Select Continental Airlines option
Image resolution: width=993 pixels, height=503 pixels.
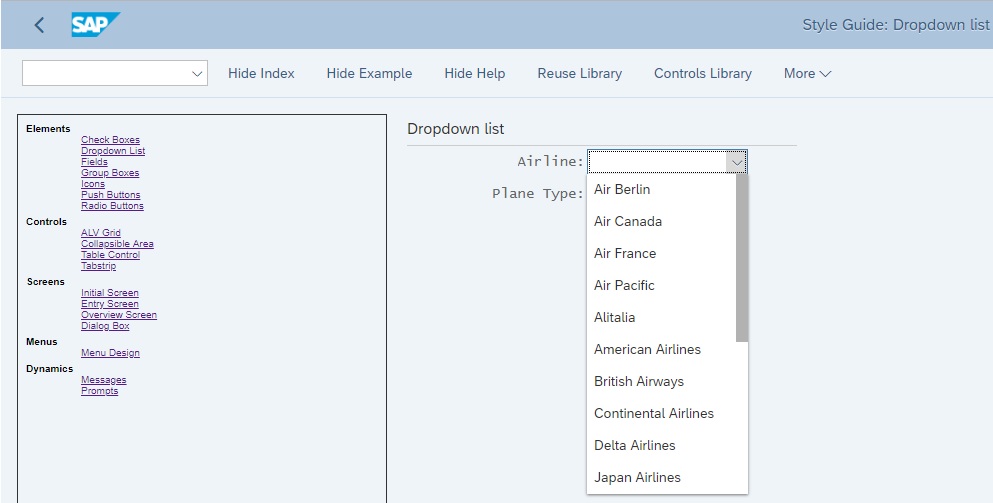pyautogui.click(x=662, y=413)
